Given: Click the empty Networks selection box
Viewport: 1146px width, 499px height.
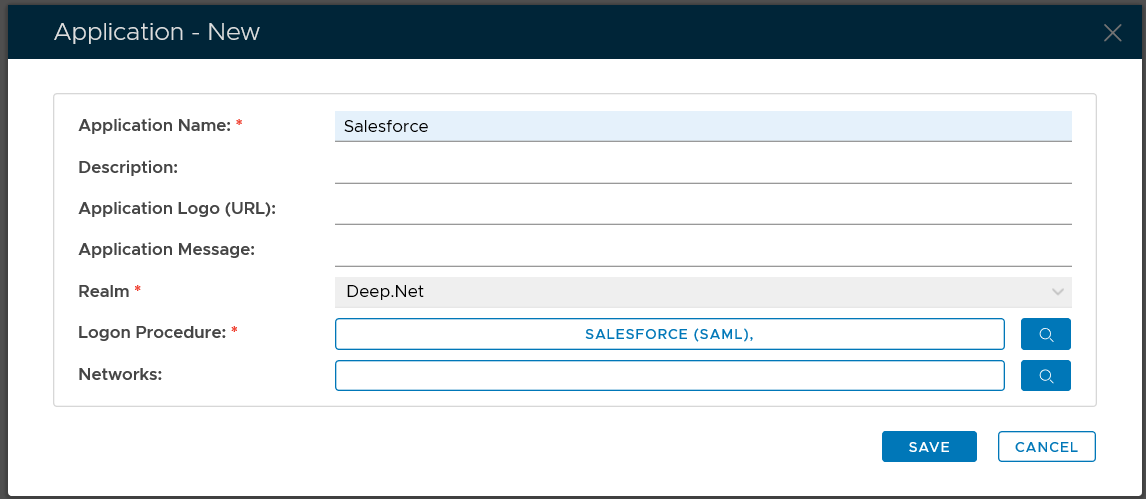Looking at the screenshot, I should (669, 376).
